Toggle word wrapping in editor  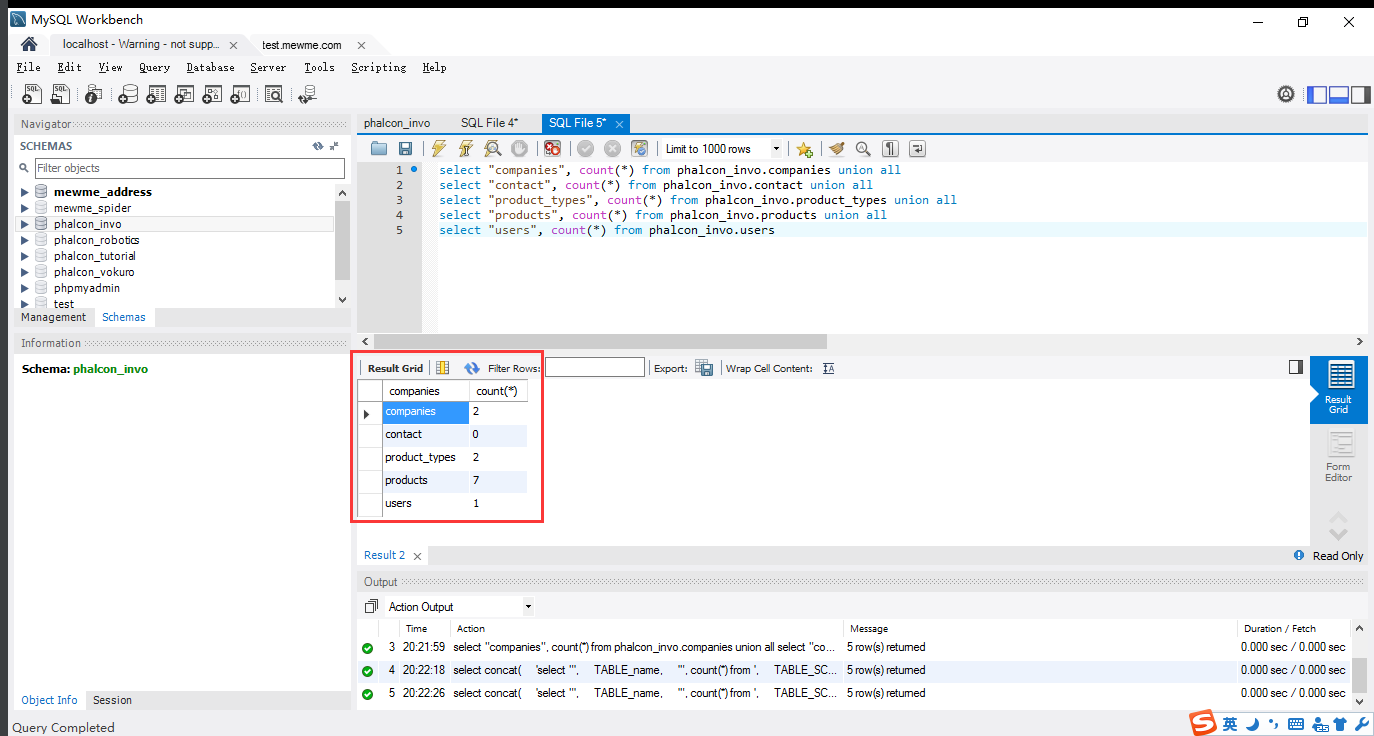(x=917, y=149)
